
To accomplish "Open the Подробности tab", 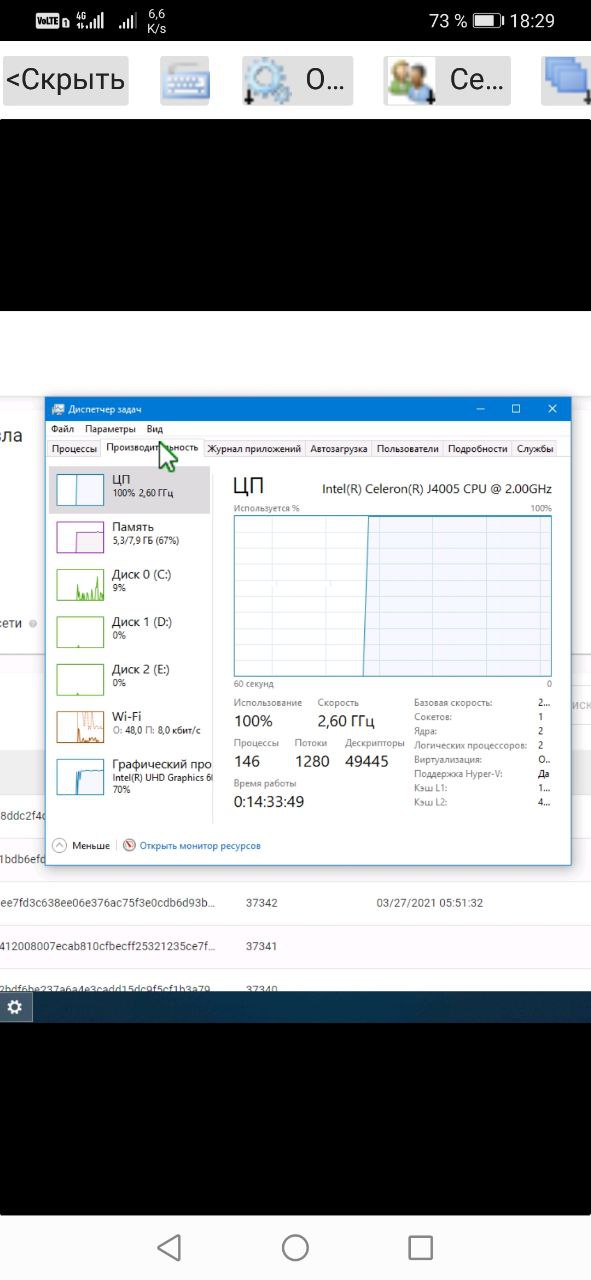I will (x=478, y=449).
